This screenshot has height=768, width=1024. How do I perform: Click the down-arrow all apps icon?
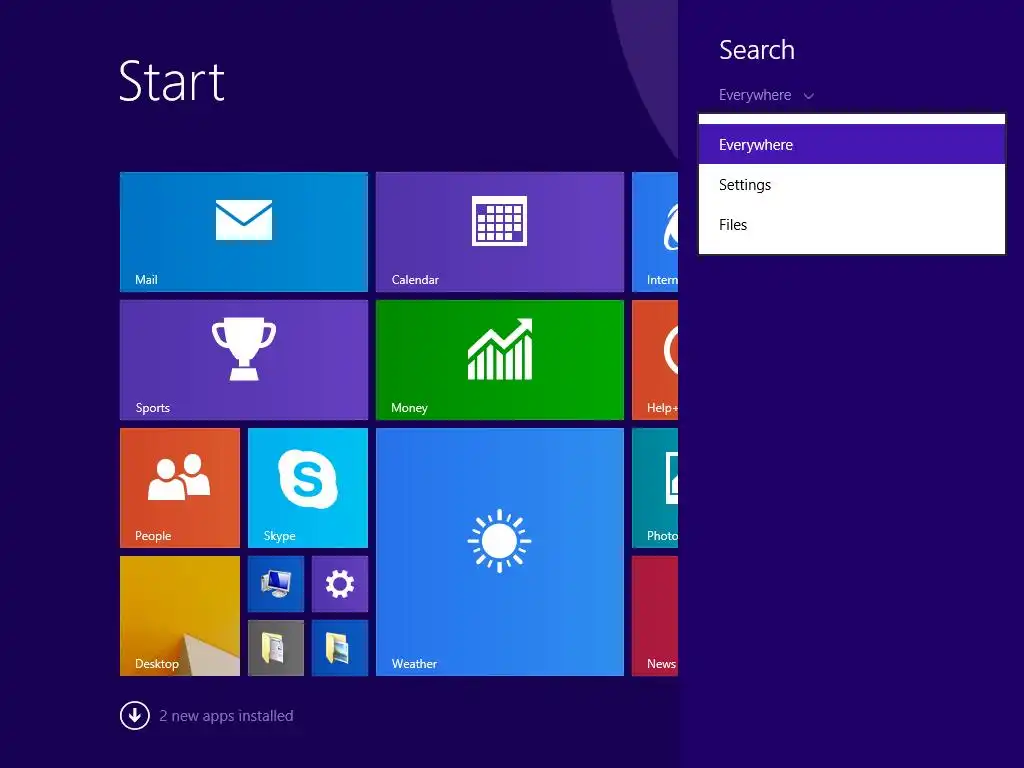pyautogui.click(x=135, y=715)
